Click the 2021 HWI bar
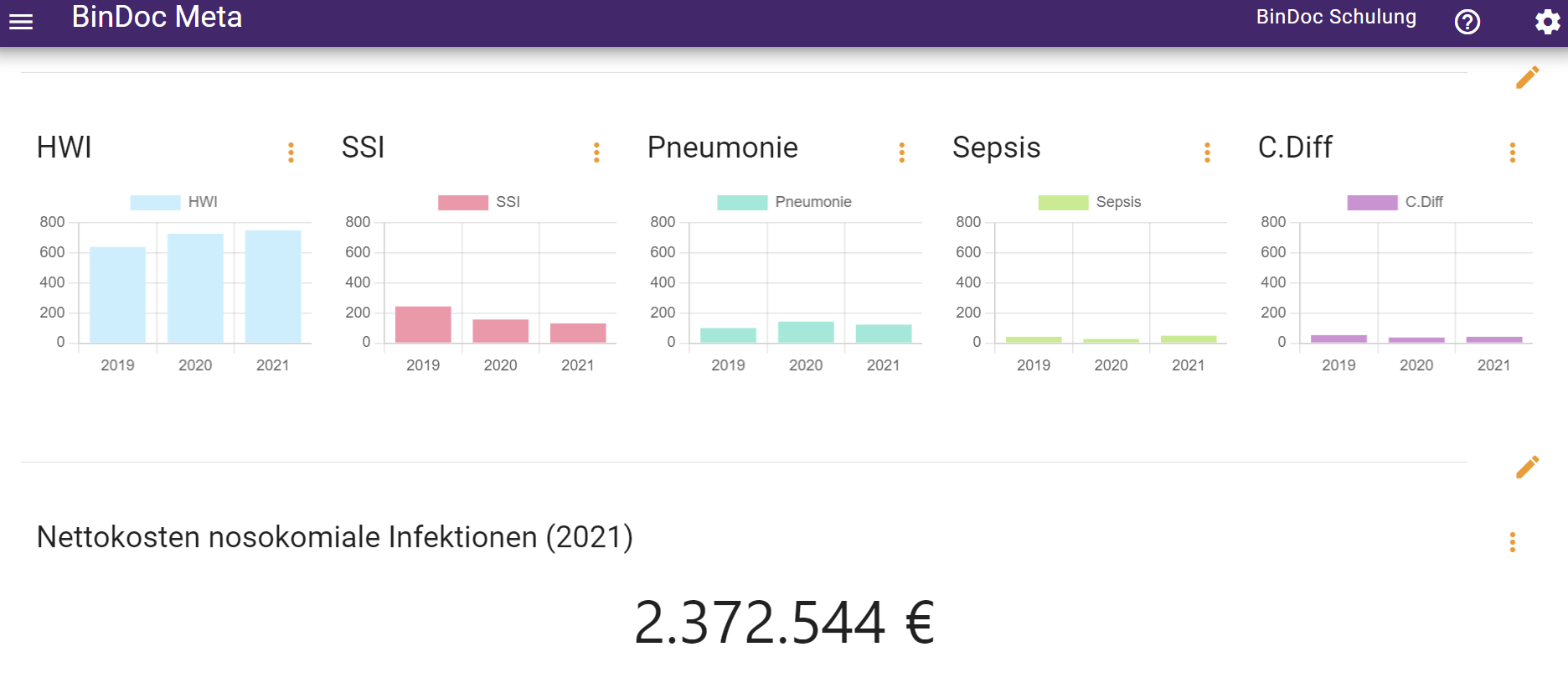Screen dimensions: 1568x683 (273, 286)
